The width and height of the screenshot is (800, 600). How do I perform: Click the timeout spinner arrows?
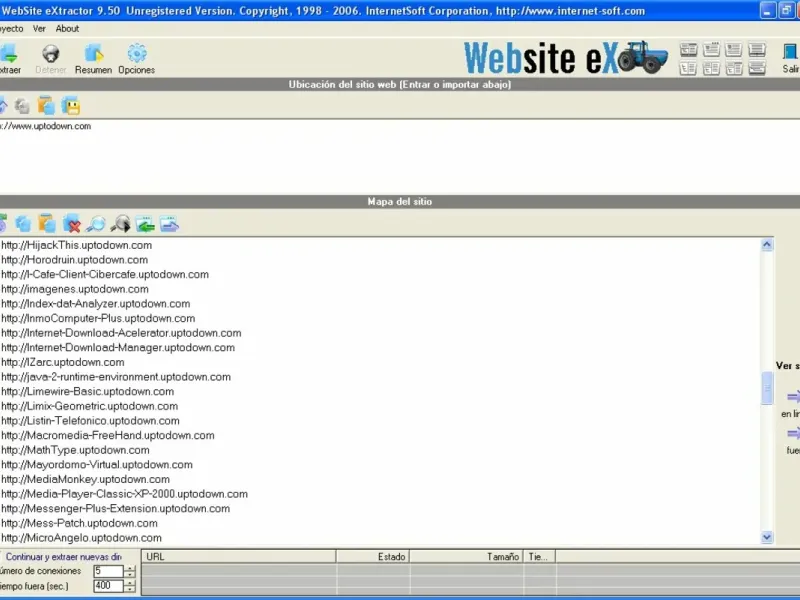tap(130, 586)
